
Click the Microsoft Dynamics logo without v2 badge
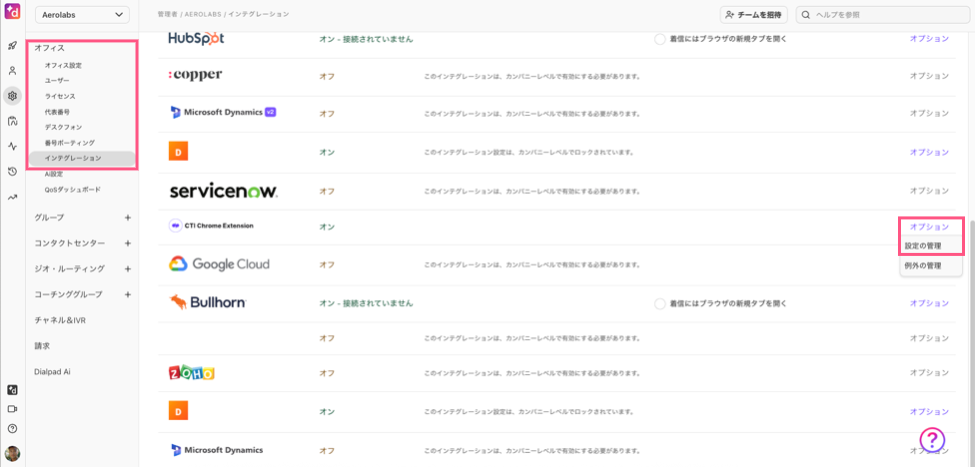[x=216, y=450]
